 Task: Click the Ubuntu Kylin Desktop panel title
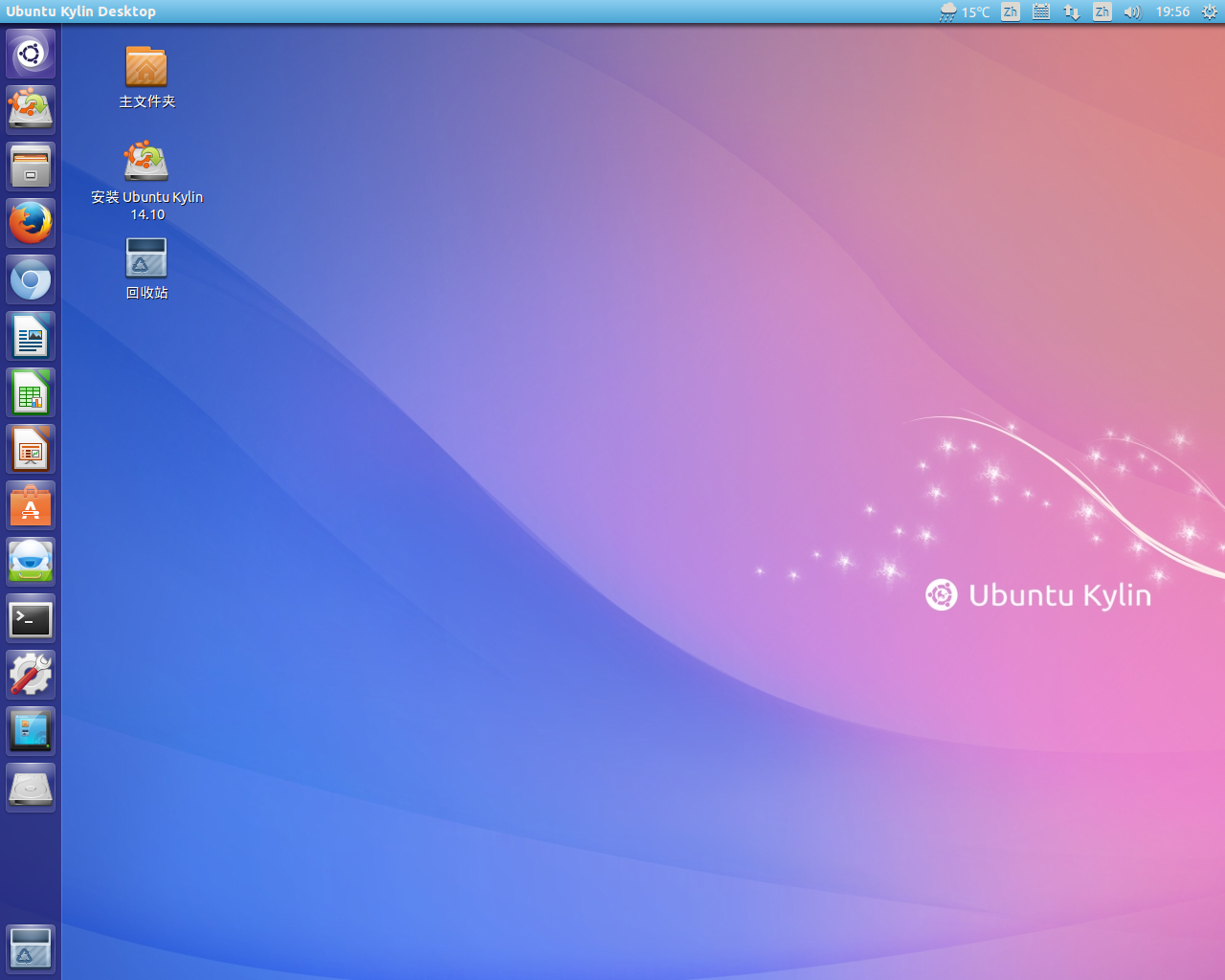(x=80, y=11)
